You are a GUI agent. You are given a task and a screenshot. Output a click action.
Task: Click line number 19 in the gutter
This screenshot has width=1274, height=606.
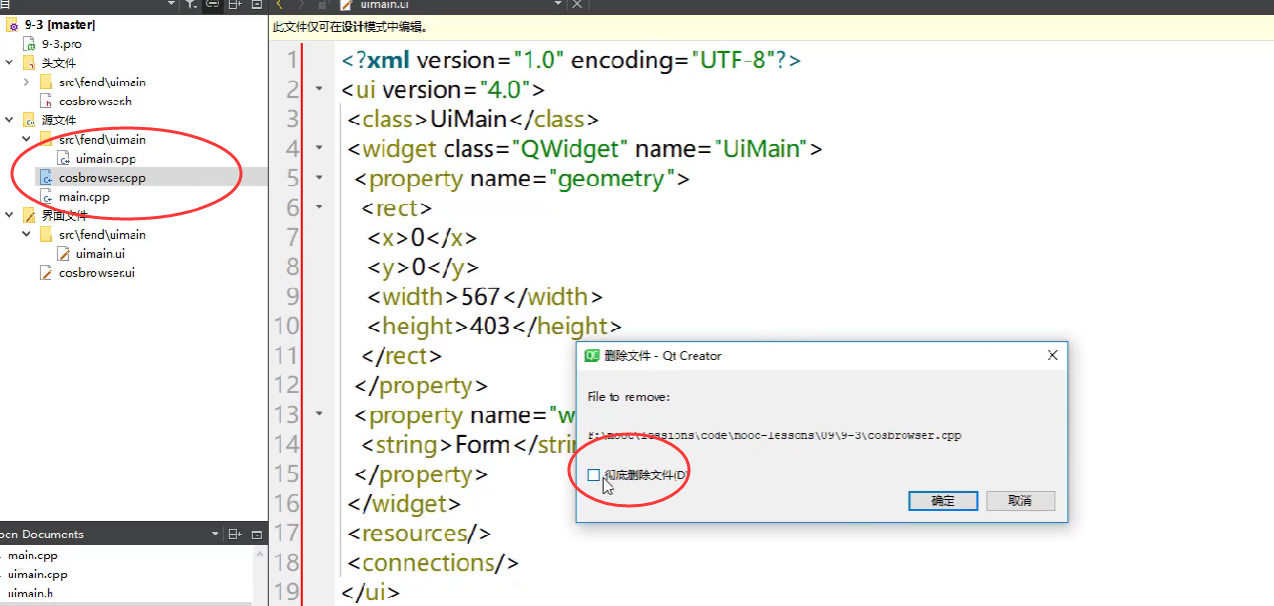coord(286,592)
